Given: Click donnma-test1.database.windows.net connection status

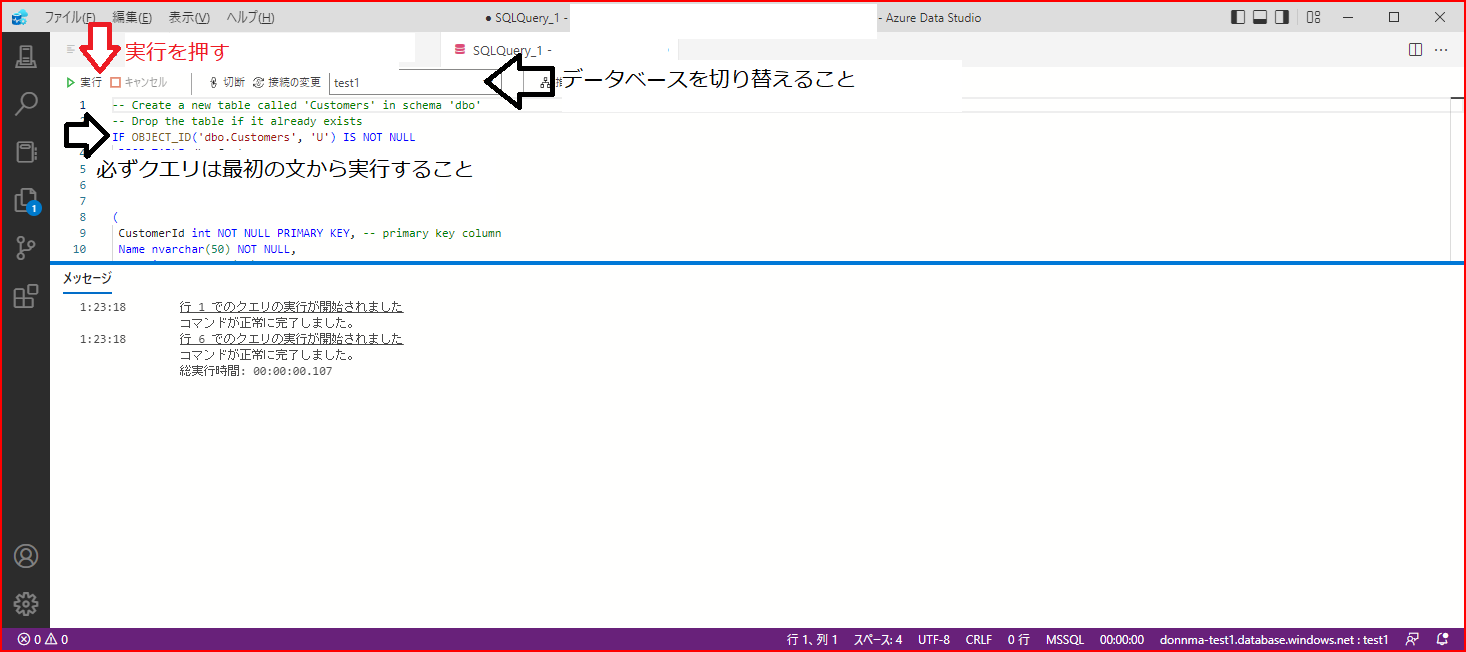Looking at the screenshot, I should pos(1274,639).
